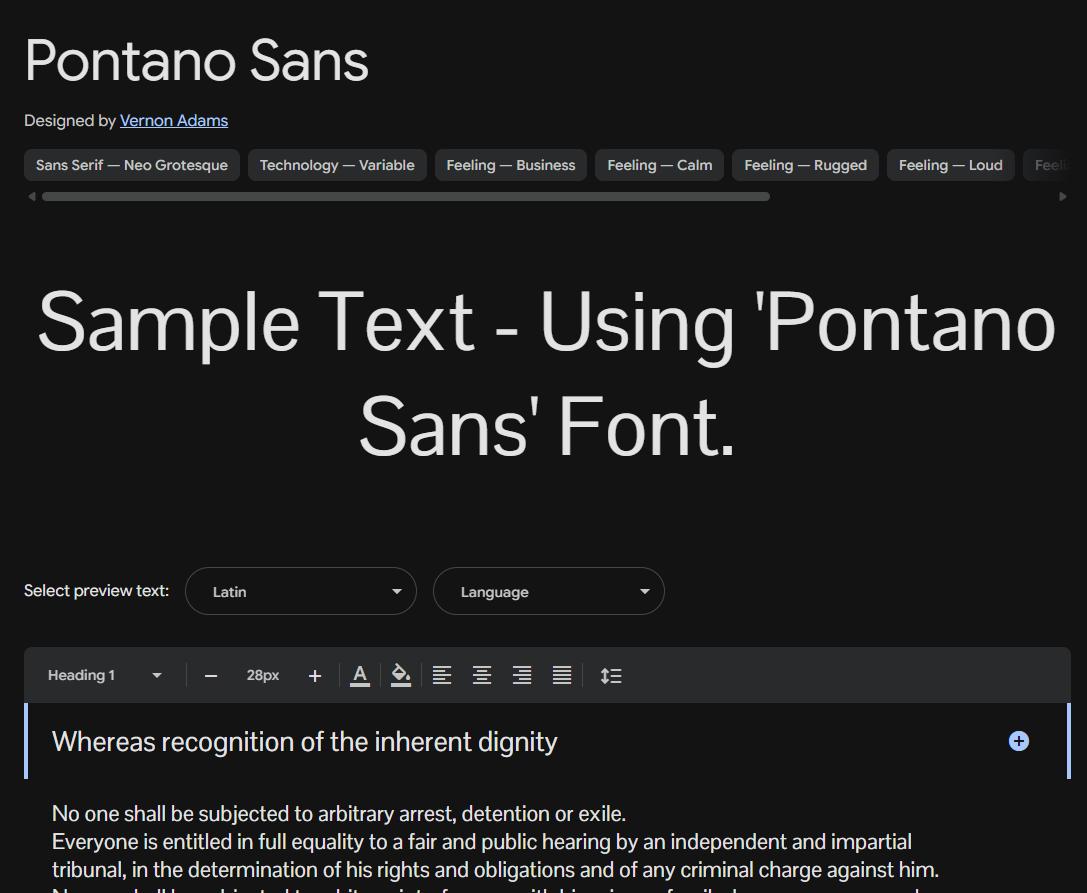Open the Heading 1 style dropdown
This screenshot has height=893, width=1087.
click(105, 675)
